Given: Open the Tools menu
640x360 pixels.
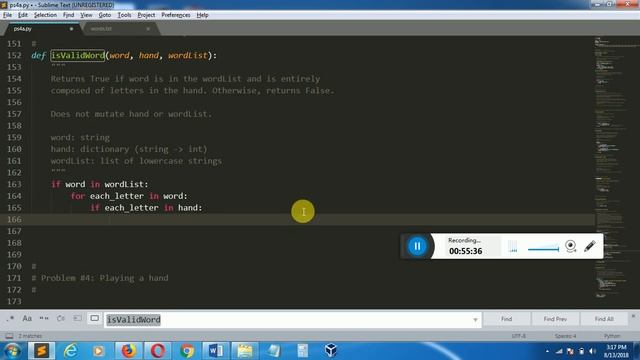Looking at the screenshot, I should pyautogui.click(x=124, y=15).
